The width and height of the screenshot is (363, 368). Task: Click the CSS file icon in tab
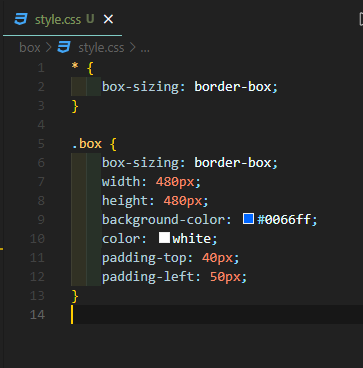[x=21, y=19]
